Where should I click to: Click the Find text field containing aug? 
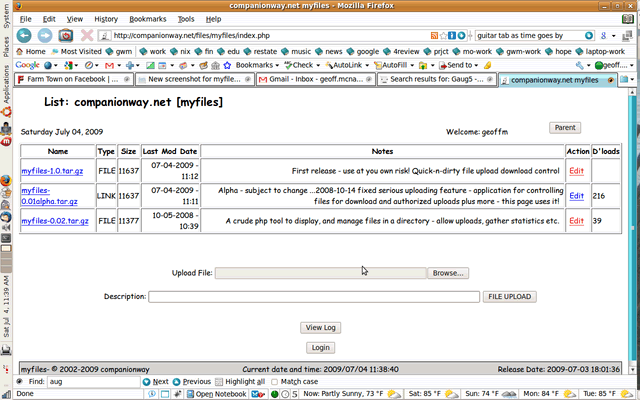click(94, 382)
